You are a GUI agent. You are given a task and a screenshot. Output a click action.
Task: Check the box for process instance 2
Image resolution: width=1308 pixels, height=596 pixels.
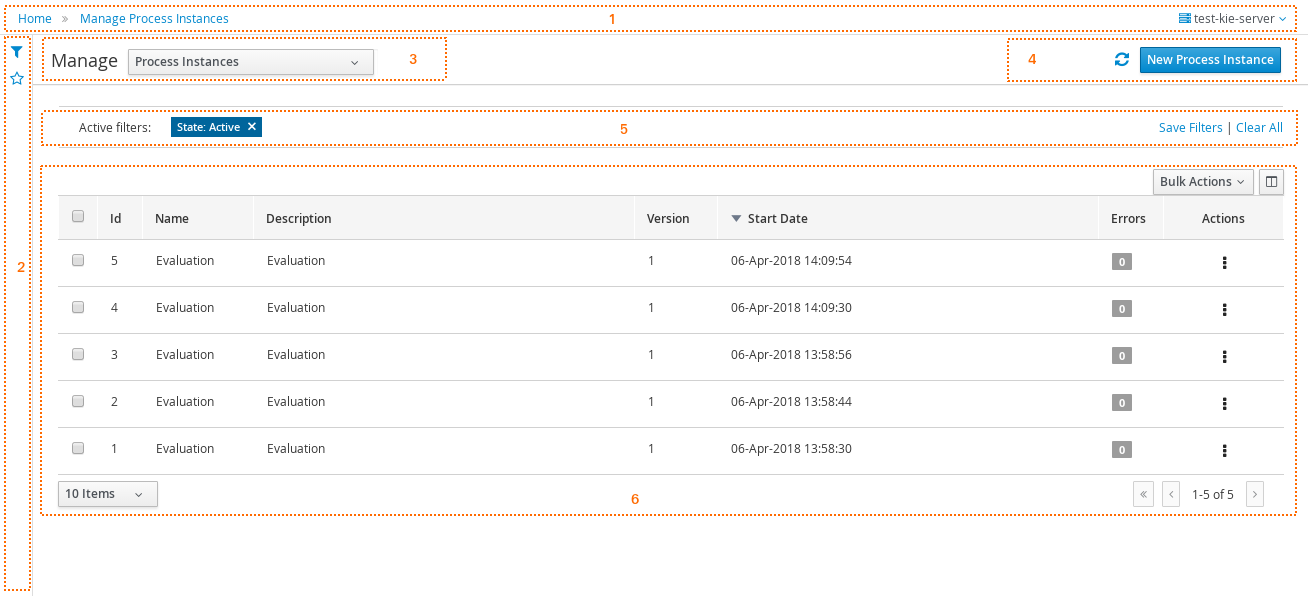coord(78,401)
